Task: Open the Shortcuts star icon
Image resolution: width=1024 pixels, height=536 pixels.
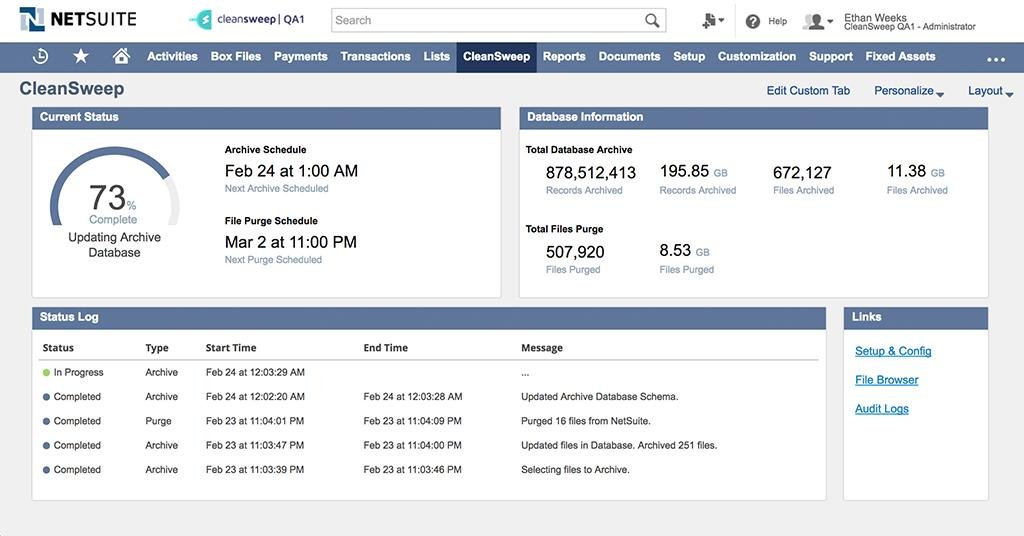Action: tap(81, 57)
